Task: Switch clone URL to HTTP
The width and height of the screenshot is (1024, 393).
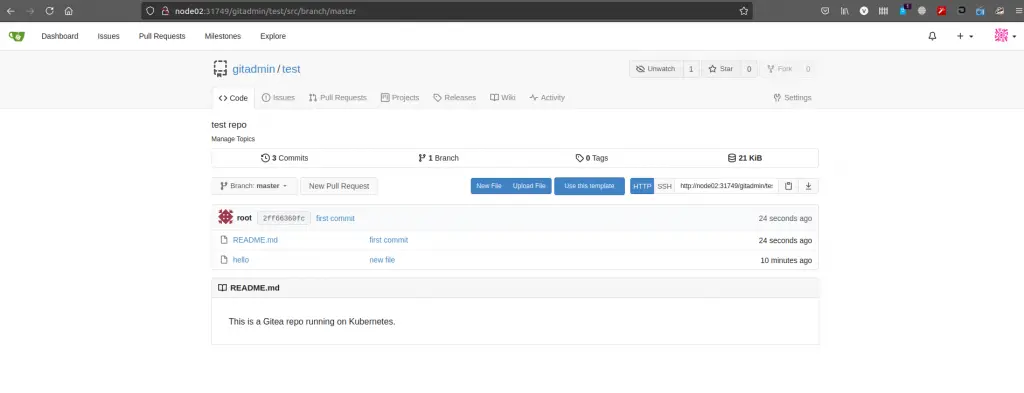Action: [642, 186]
